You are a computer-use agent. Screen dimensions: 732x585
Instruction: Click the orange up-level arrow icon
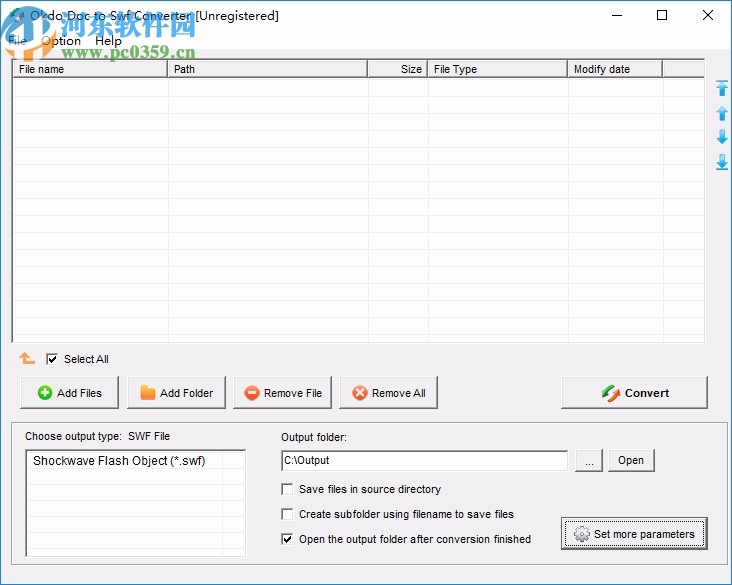27,359
